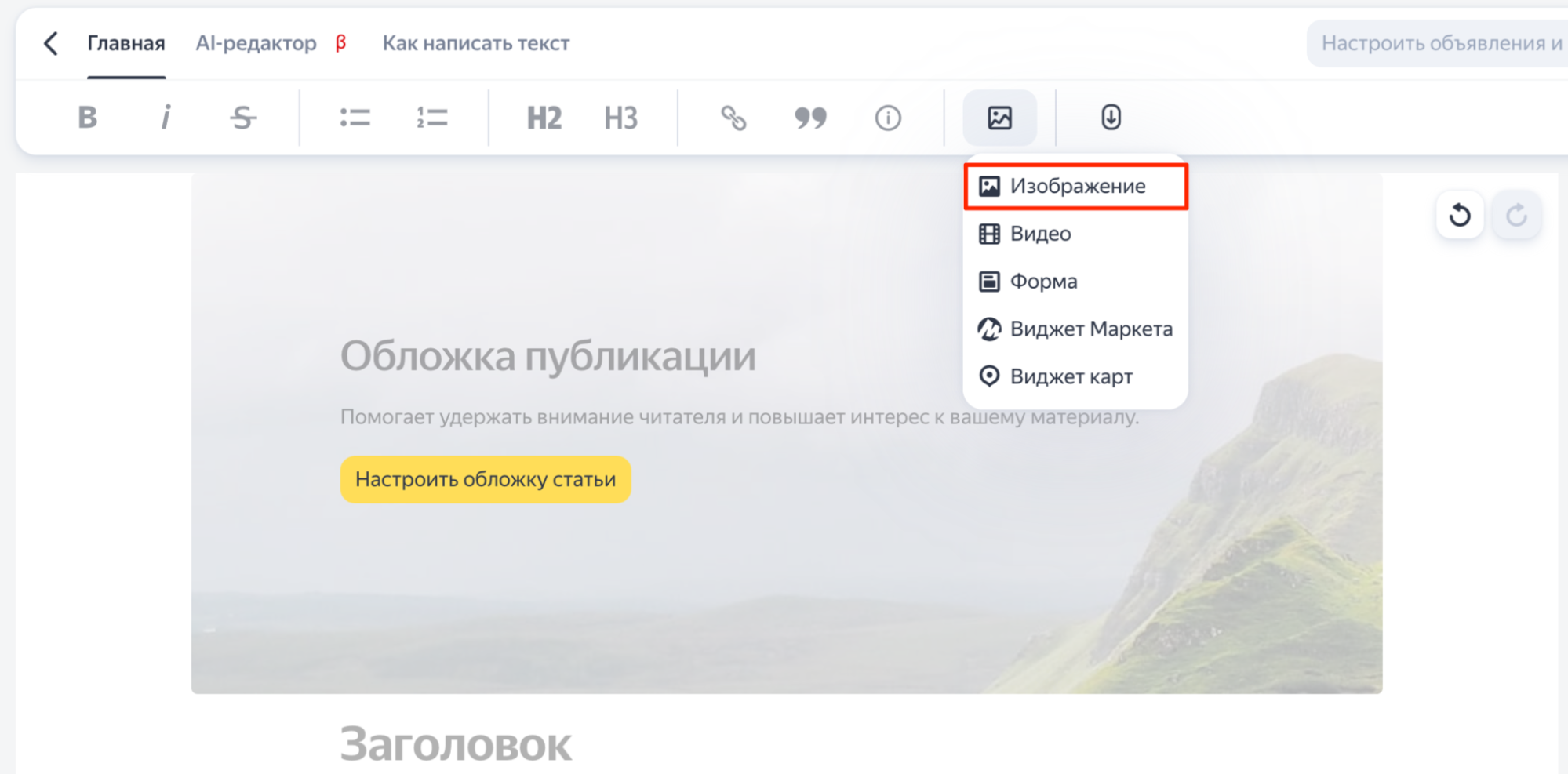Insert an info callout block

pyautogui.click(x=888, y=118)
